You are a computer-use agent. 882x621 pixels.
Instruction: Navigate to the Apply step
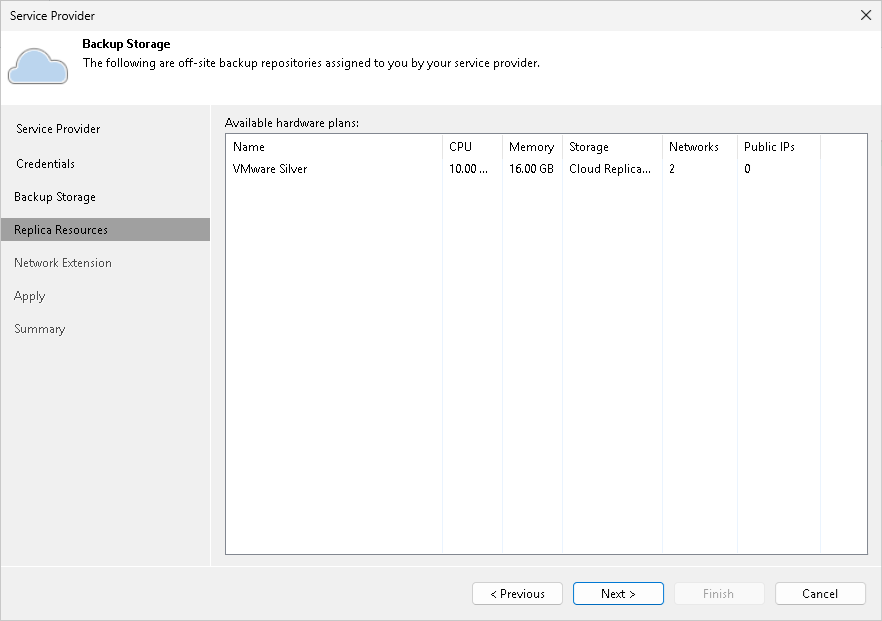tap(29, 295)
